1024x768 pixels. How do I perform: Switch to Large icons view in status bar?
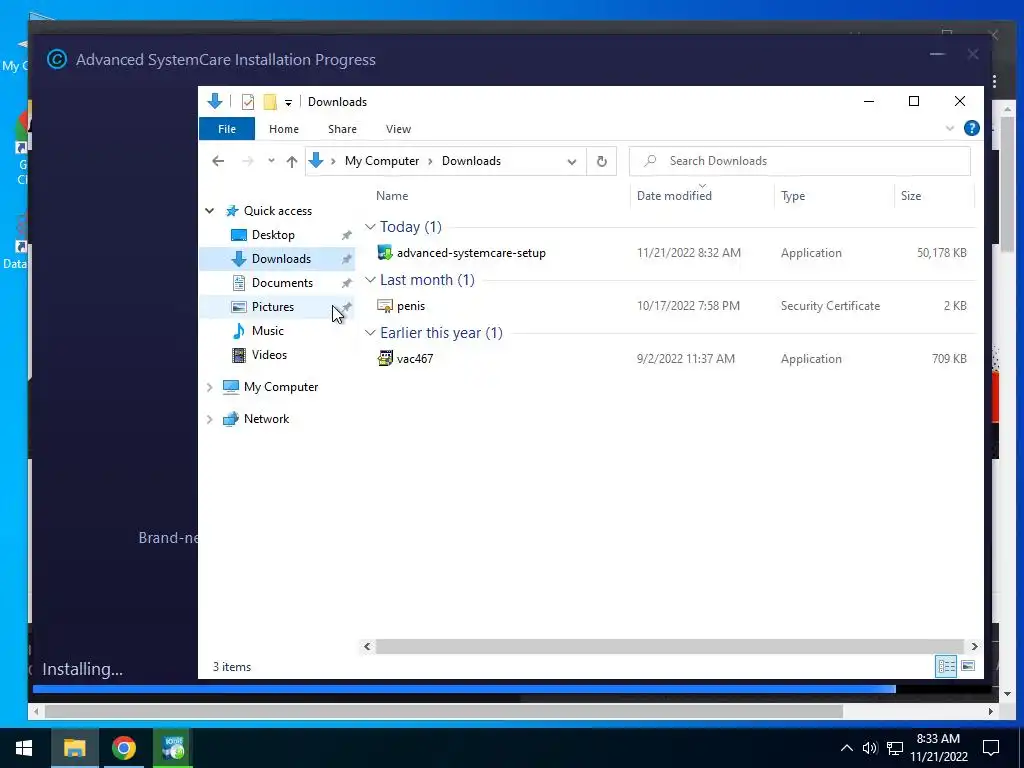tap(968, 666)
